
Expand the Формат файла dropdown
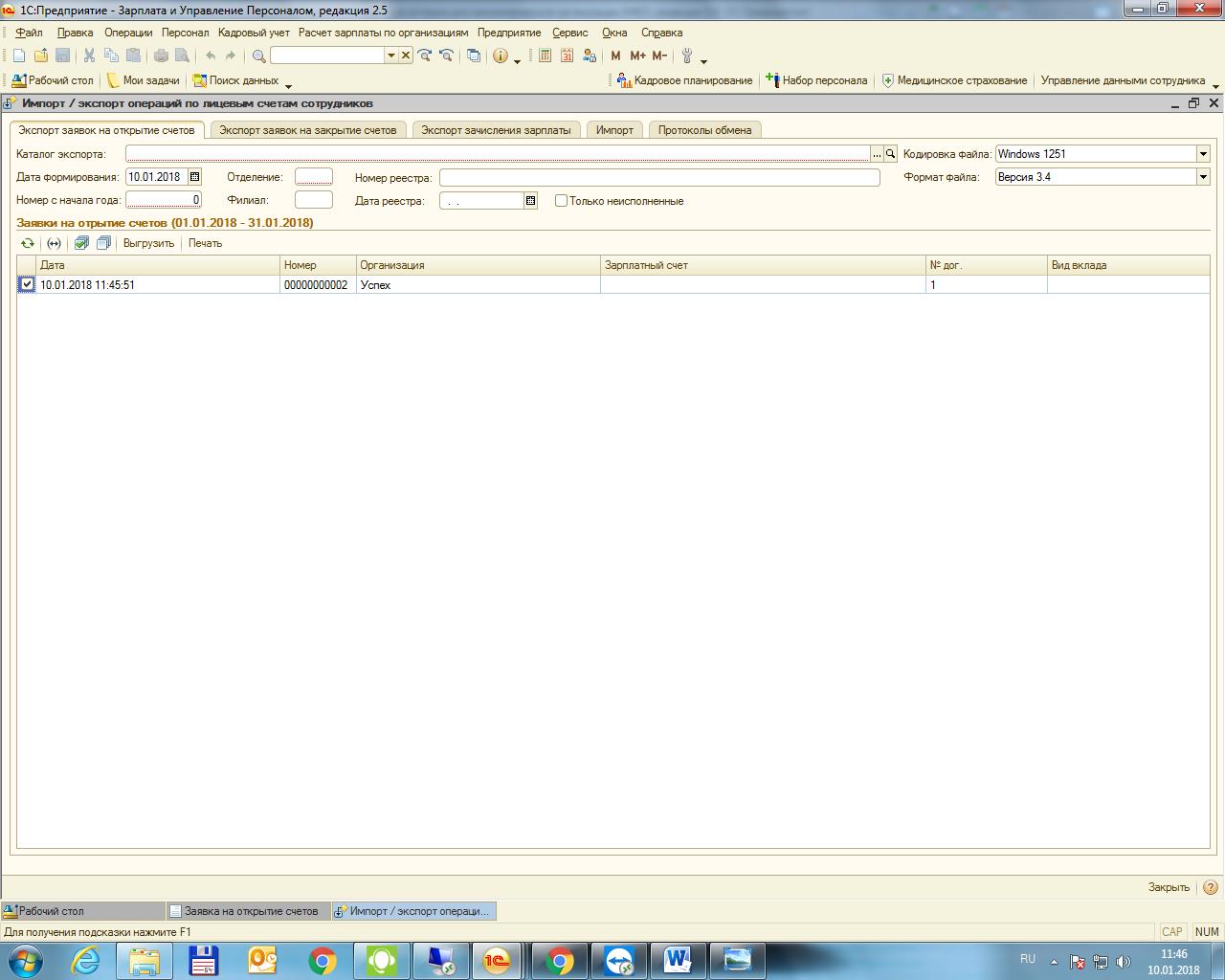[x=1203, y=177]
